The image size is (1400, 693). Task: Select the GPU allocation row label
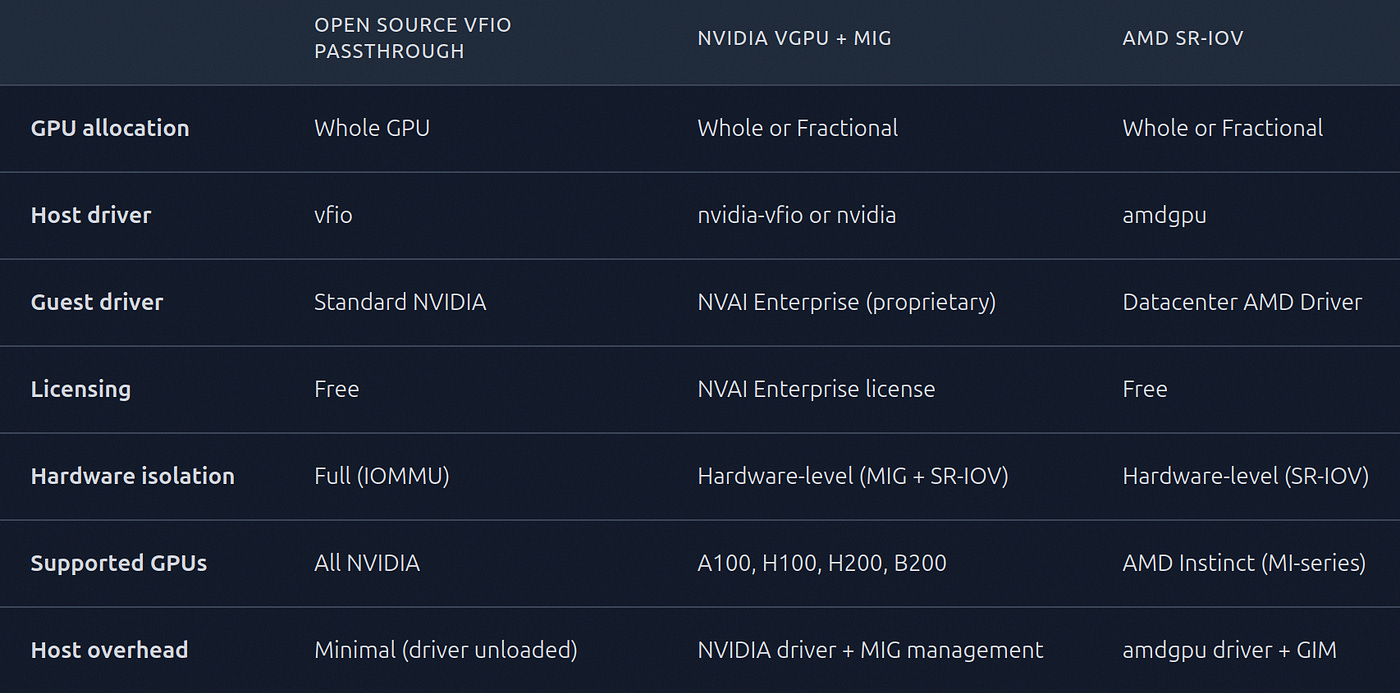(110, 128)
